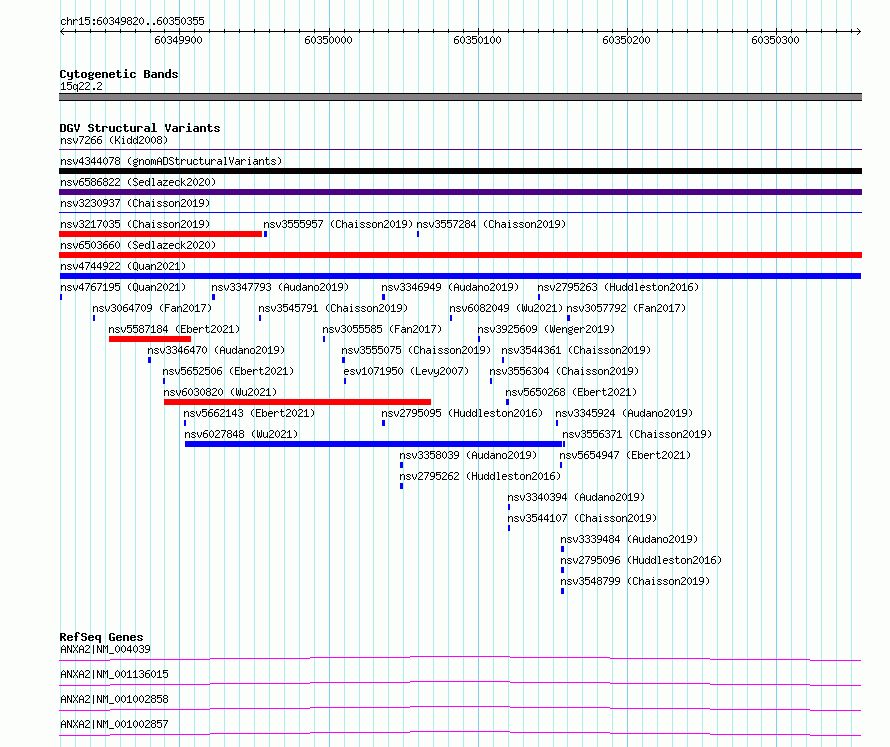Image resolution: width=890 pixels, height=747 pixels.
Task: Open nsv3556304 (Chaisson2019) variant
Action: pos(564,371)
